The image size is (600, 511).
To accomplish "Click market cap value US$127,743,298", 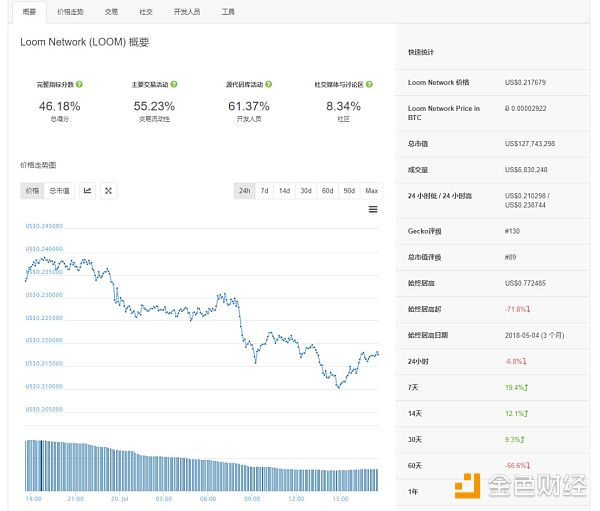I will 530,144.
